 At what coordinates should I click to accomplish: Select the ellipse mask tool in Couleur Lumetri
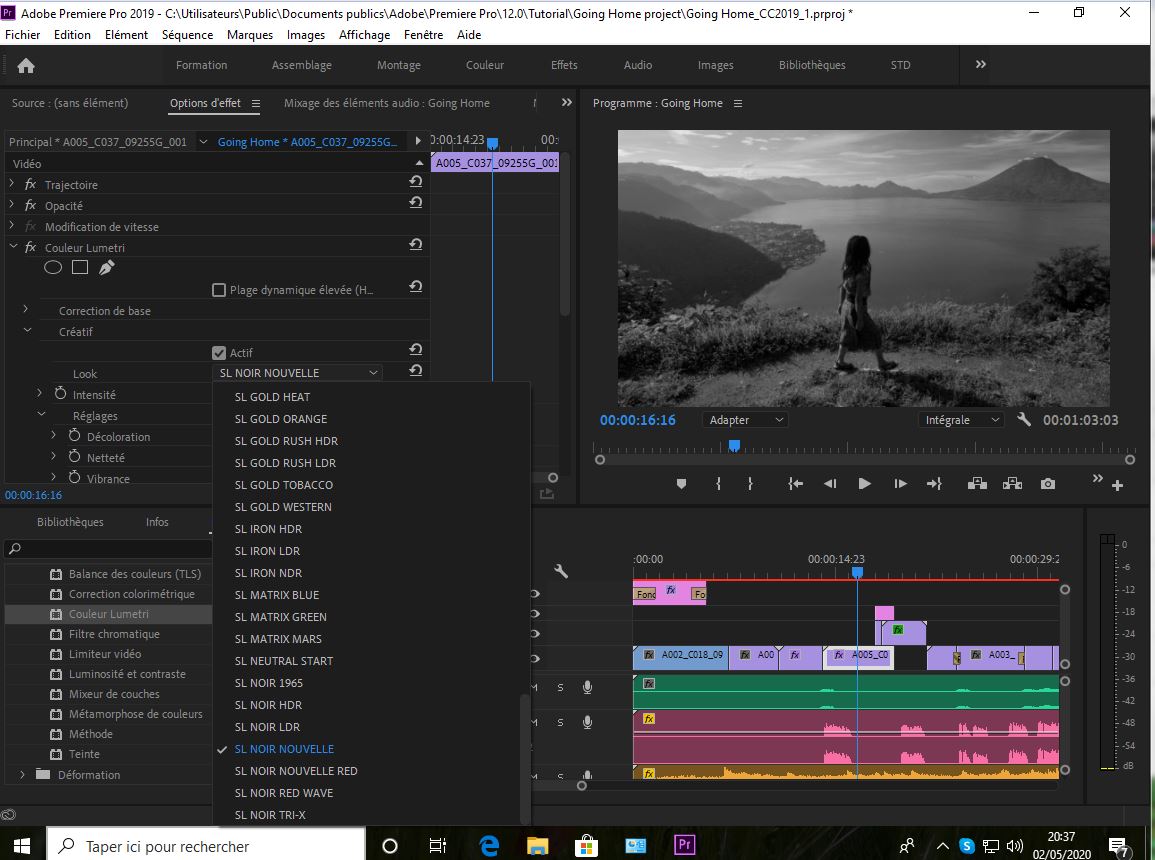tap(53, 267)
